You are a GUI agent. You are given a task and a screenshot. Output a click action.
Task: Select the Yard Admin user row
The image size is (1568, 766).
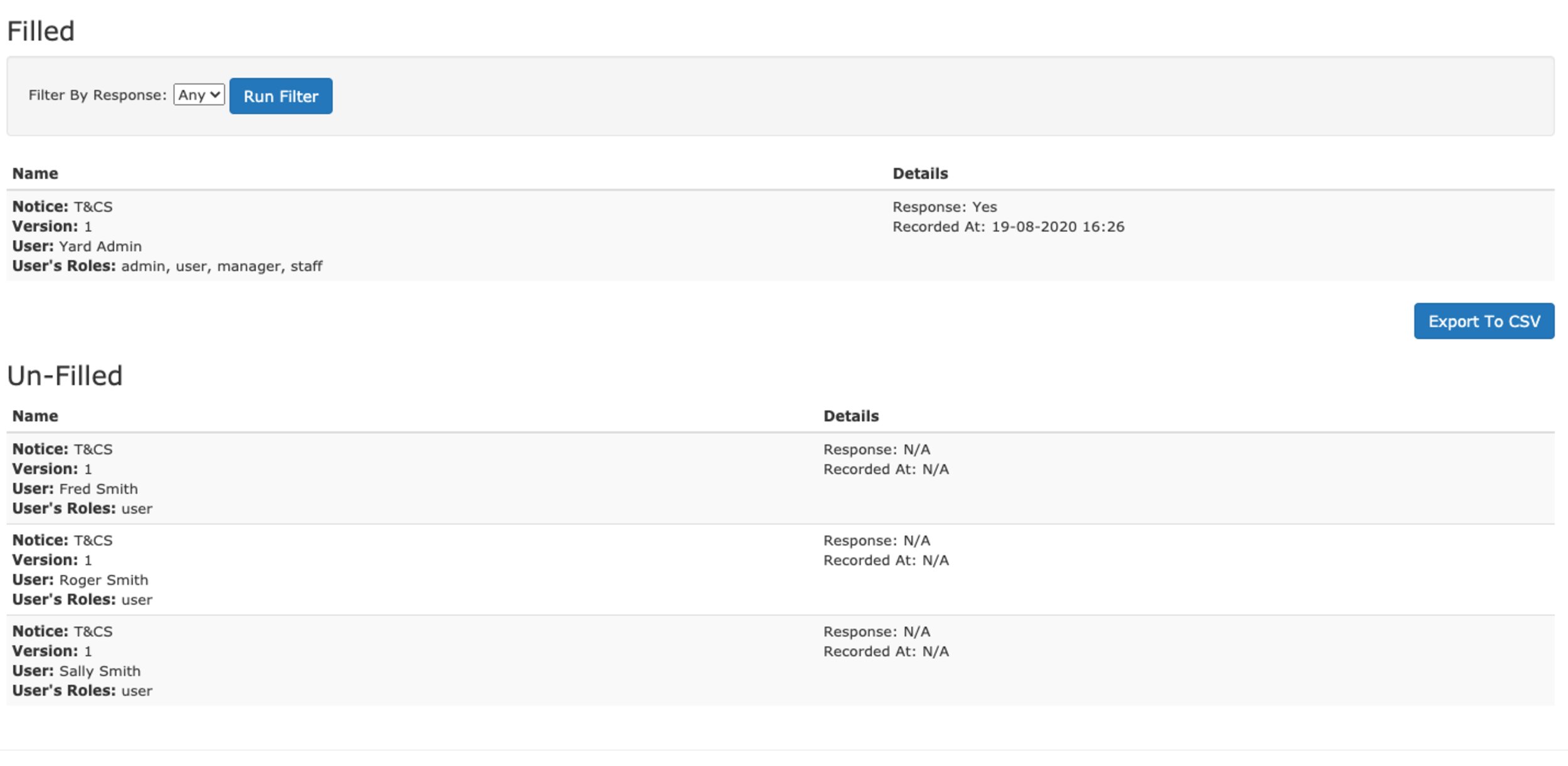coord(780,236)
